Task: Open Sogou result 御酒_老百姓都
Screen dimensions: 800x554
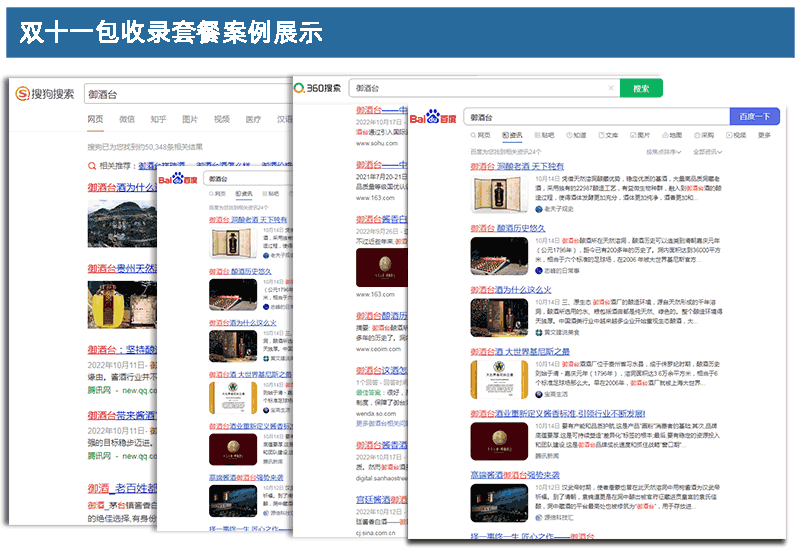Action: tap(122, 488)
